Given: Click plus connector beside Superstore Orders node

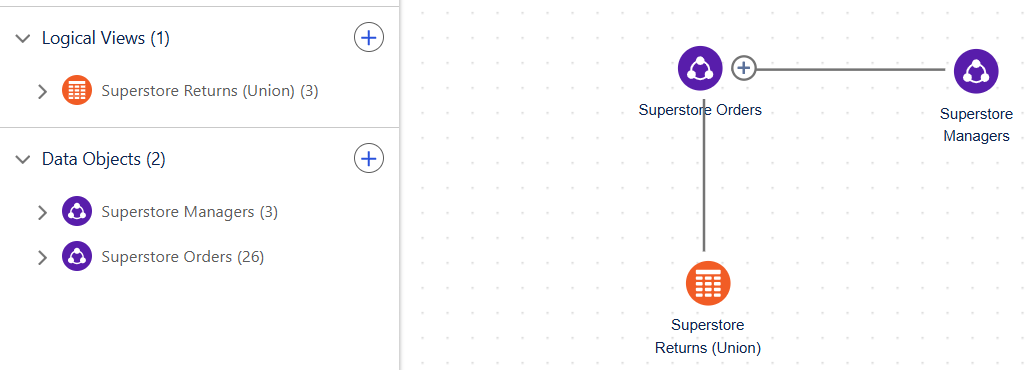Looking at the screenshot, I should coord(744,67).
